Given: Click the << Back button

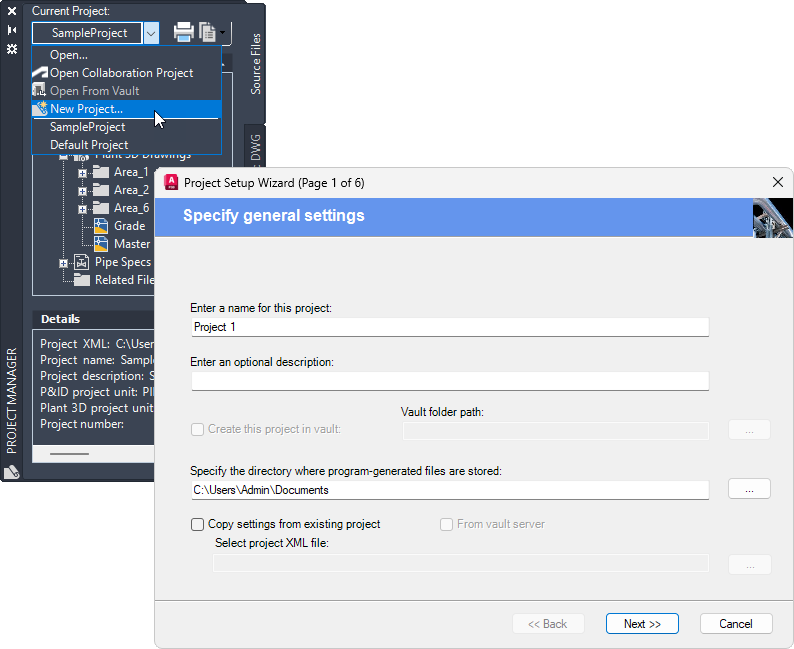Looking at the screenshot, I should coord(548,624).
